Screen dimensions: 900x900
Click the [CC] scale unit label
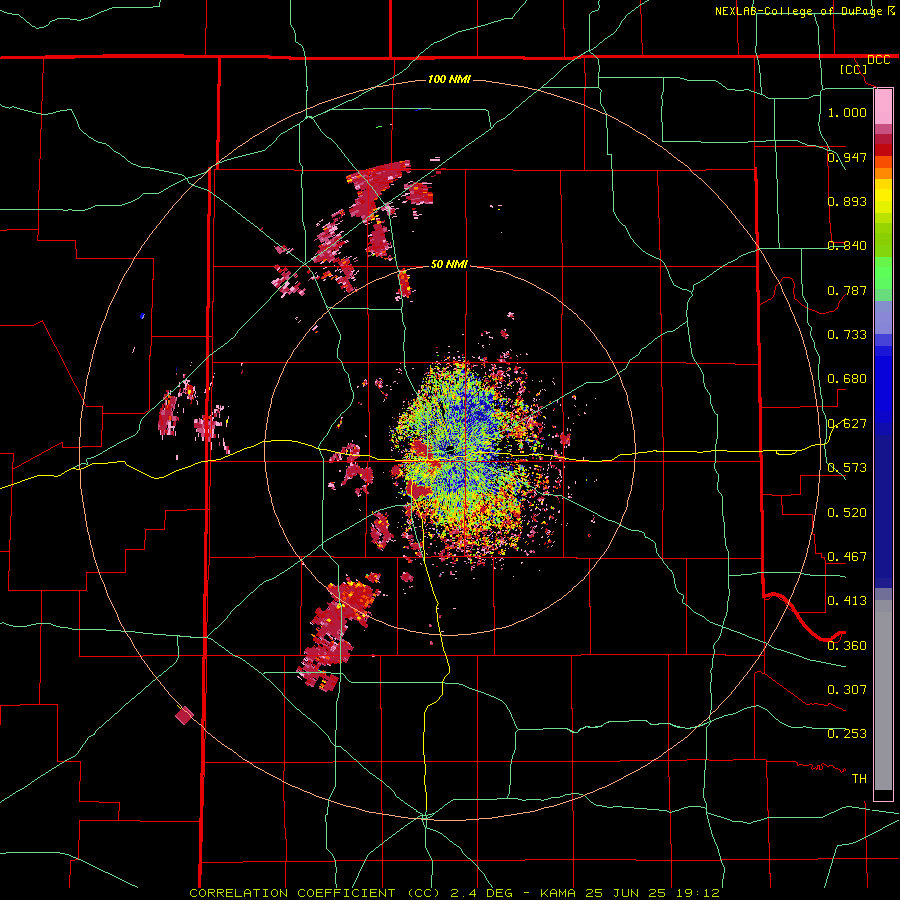point(854,69)
